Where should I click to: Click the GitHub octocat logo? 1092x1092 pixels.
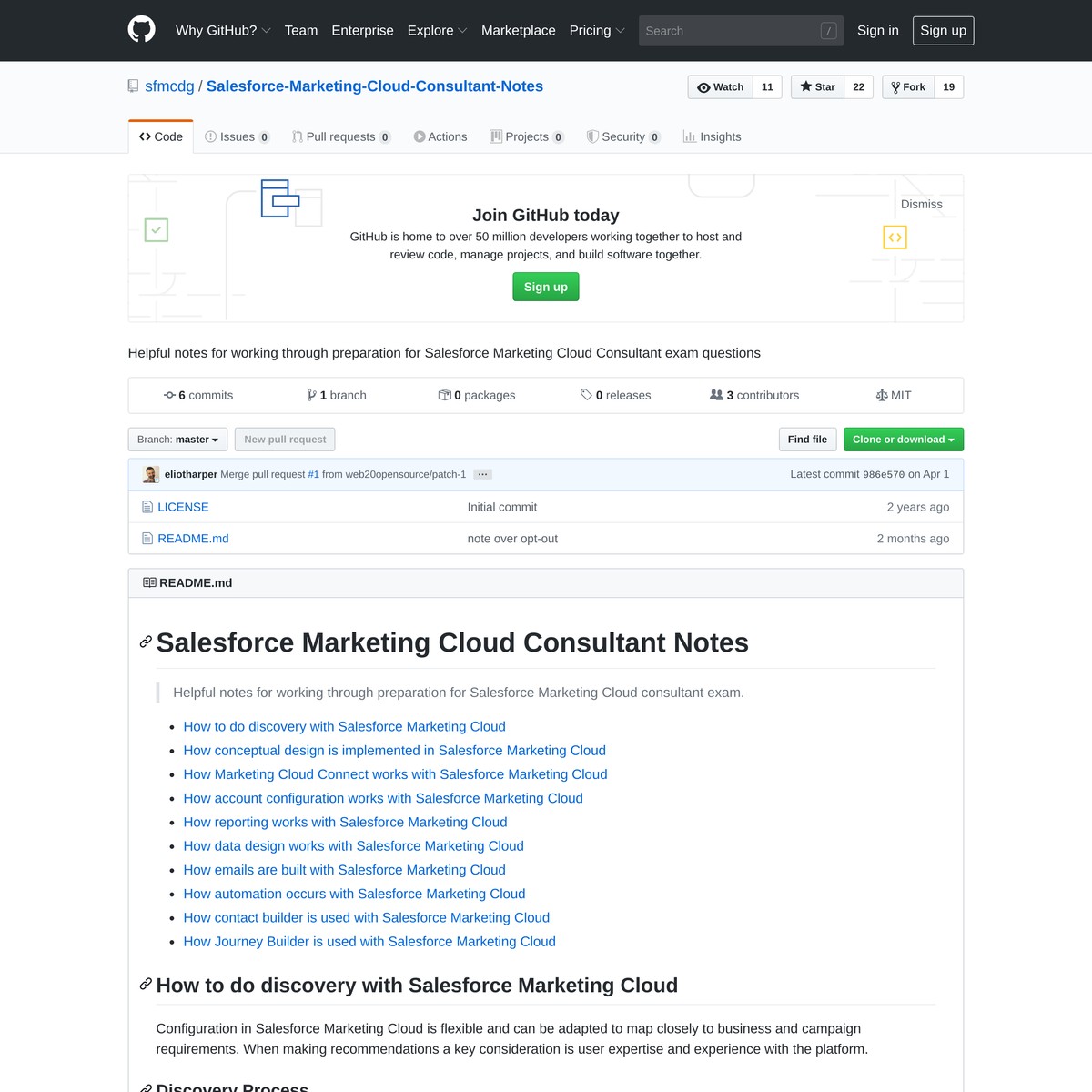141,30
